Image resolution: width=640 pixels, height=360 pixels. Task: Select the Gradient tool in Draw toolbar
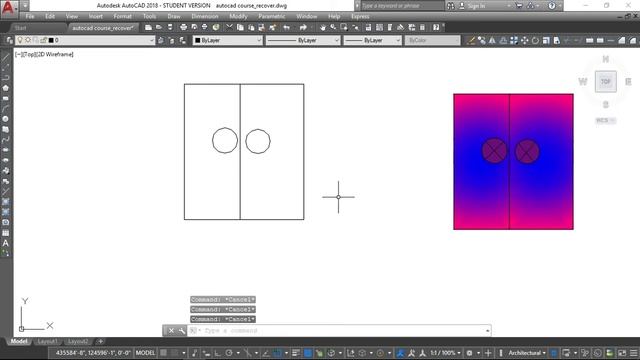[5, 212]
